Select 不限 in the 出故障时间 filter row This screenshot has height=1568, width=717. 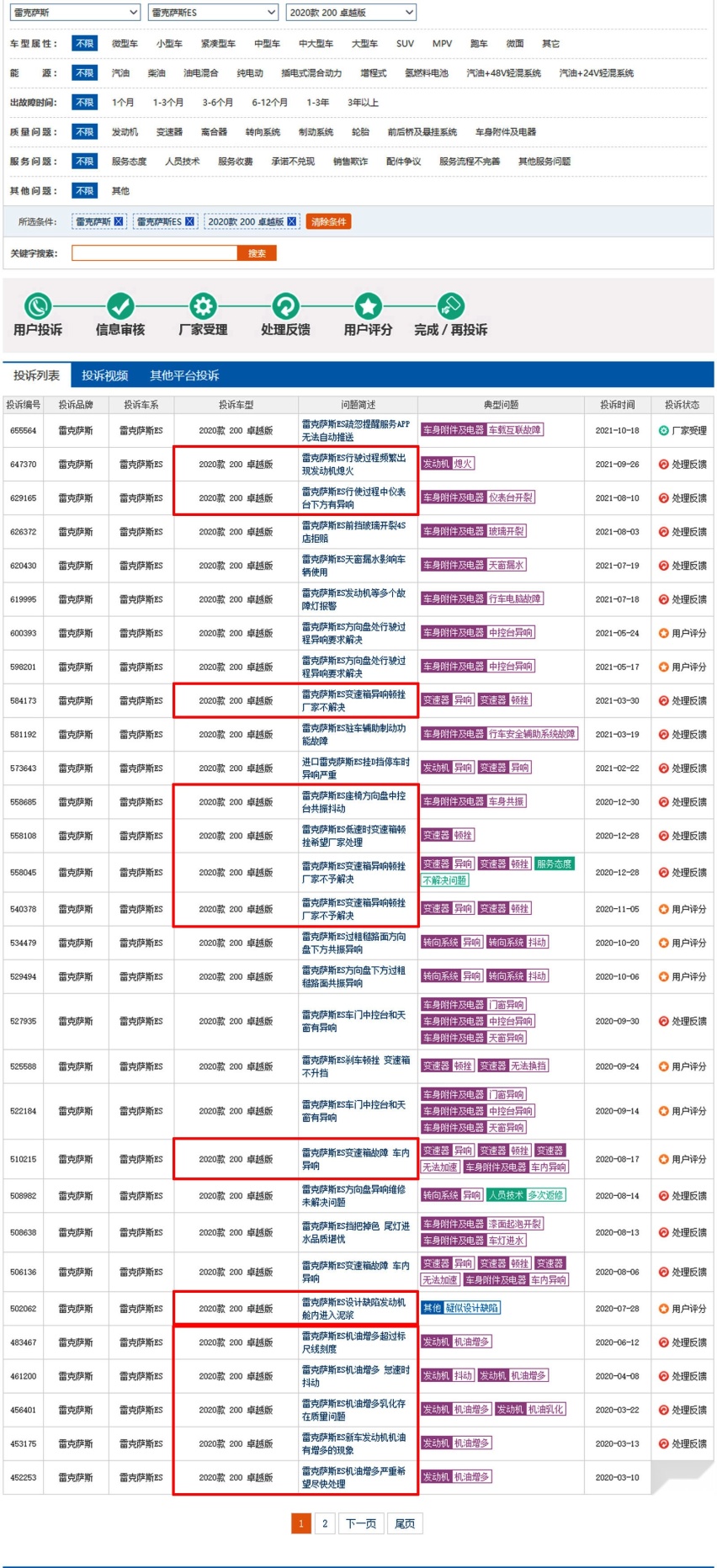[84, 103]
